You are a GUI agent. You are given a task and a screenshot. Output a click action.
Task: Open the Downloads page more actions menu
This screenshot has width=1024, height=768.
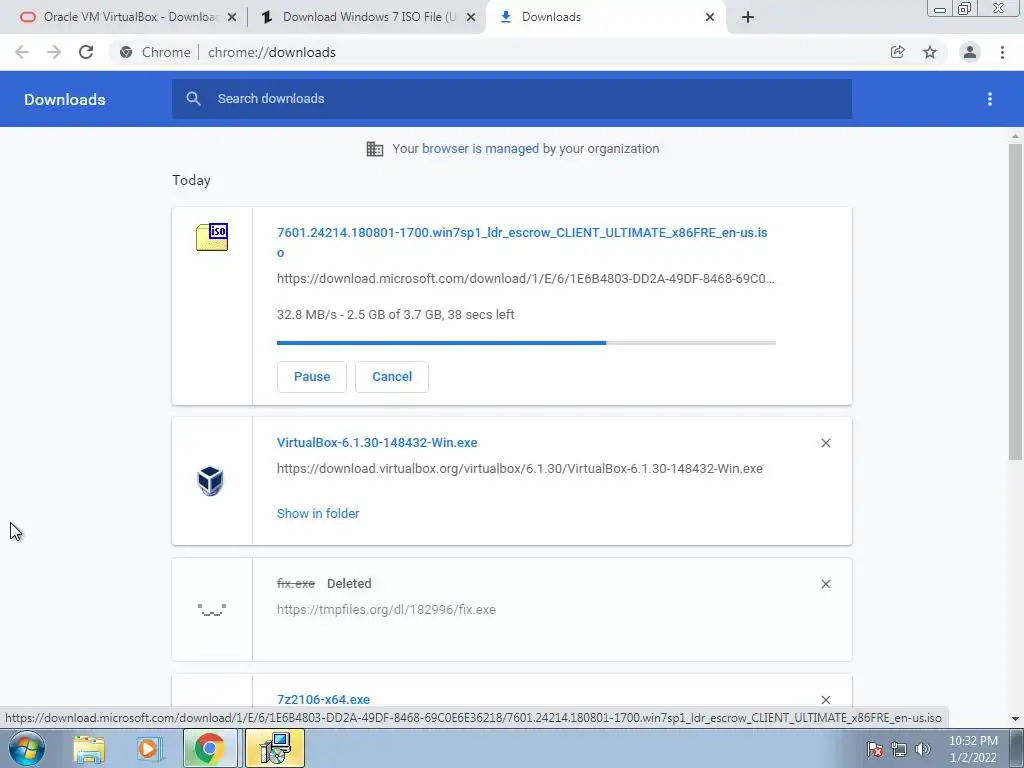(x=990, y=99)
